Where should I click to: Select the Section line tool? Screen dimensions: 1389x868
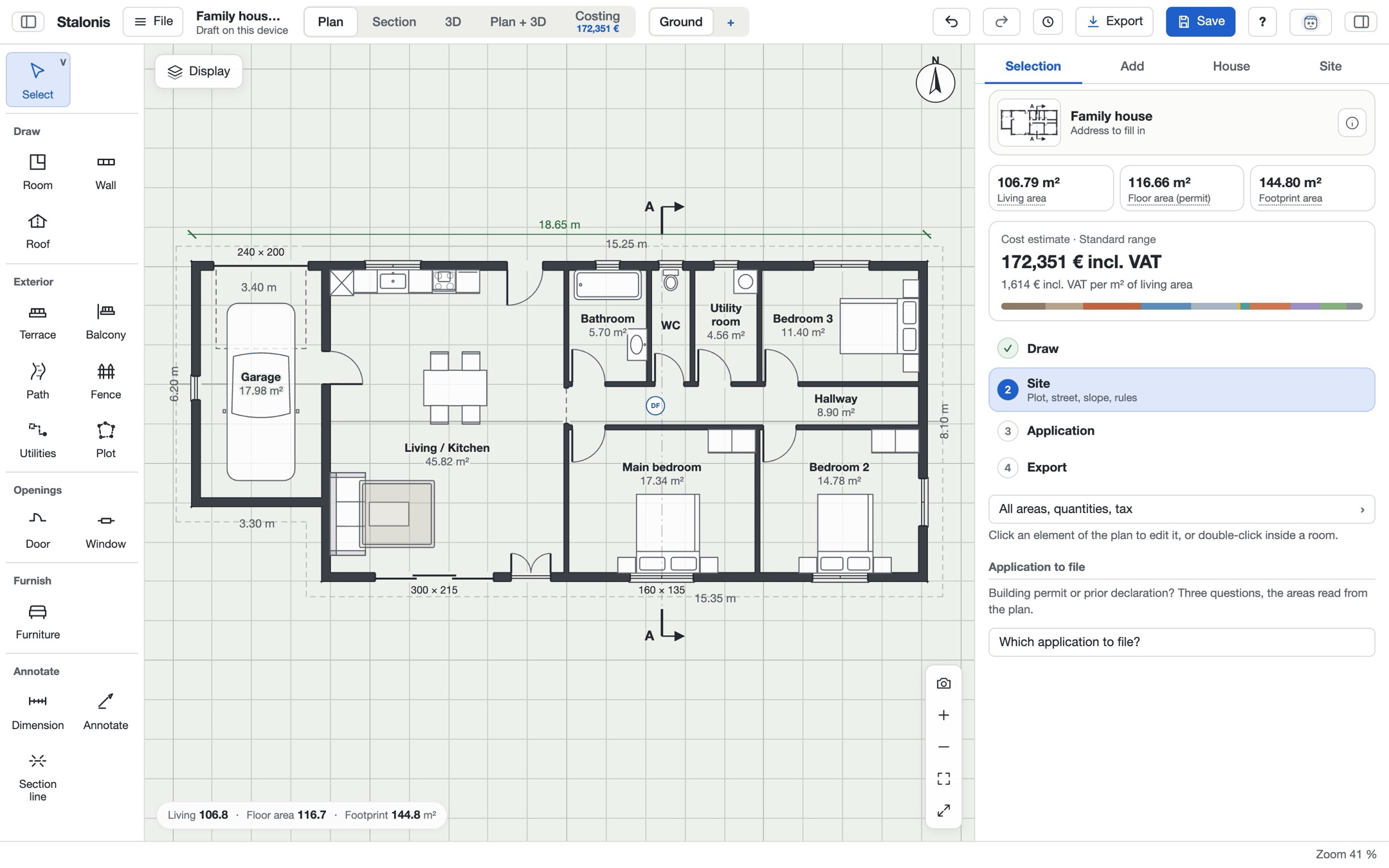[x=37, y=777]
